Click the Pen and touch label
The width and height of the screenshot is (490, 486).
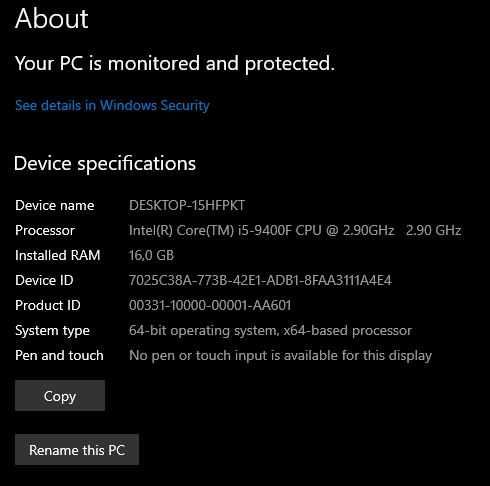coord(59,355)
